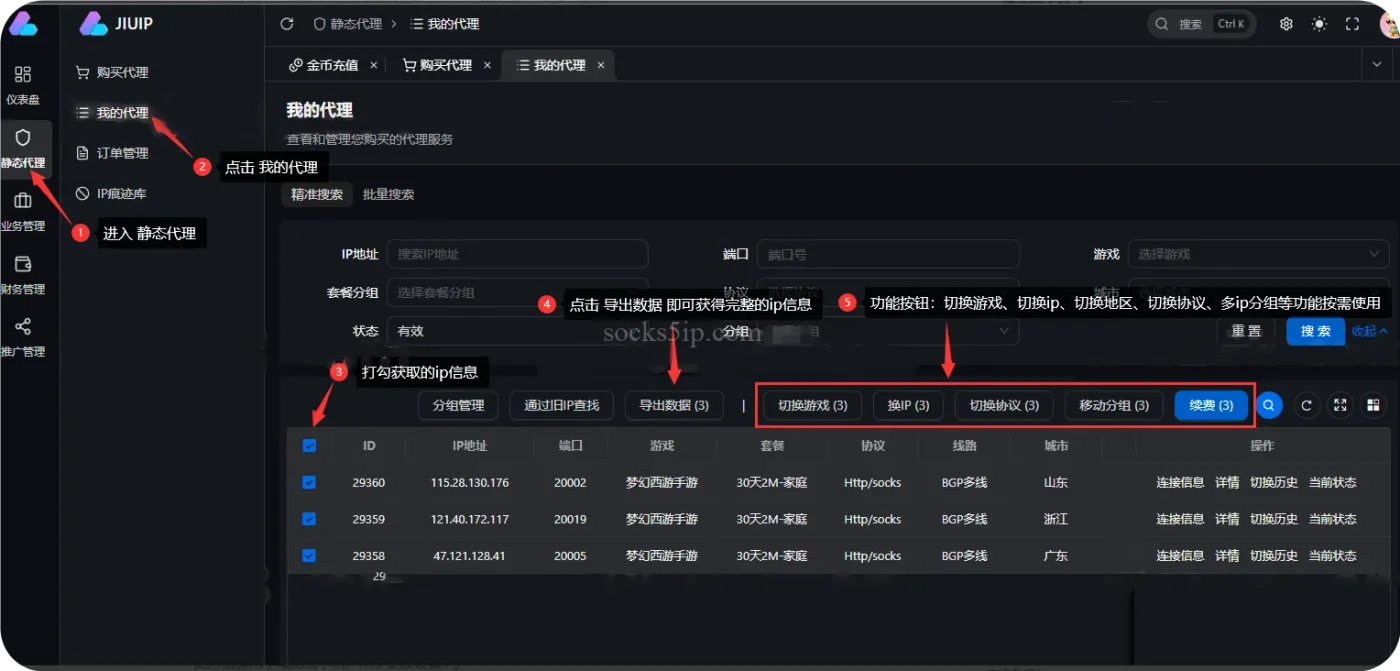Open the tab list chevron dropdown
The height and width of the screenshot is (671, 1400).
[1376, 65]
